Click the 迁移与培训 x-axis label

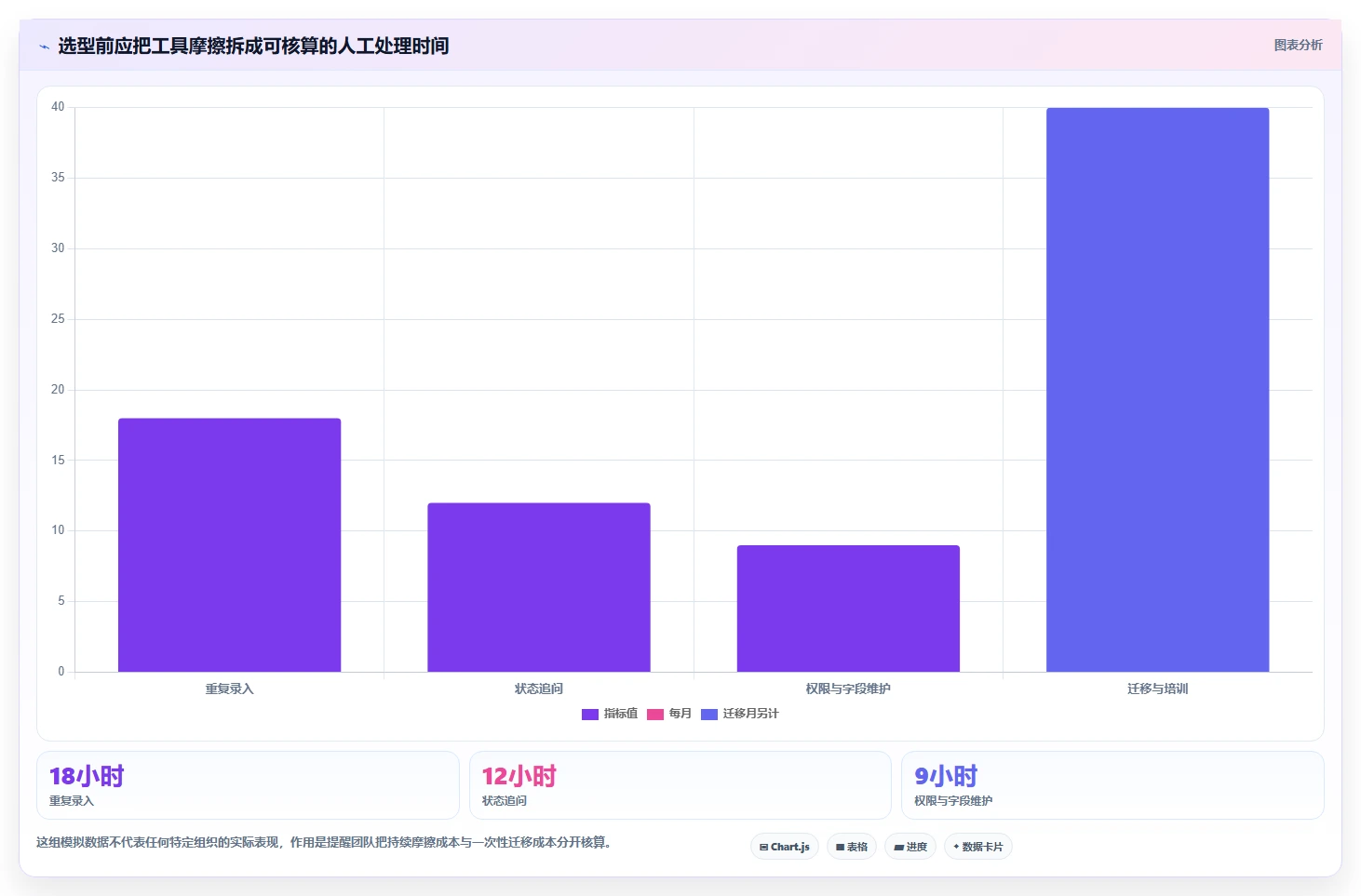point(1158,689)
